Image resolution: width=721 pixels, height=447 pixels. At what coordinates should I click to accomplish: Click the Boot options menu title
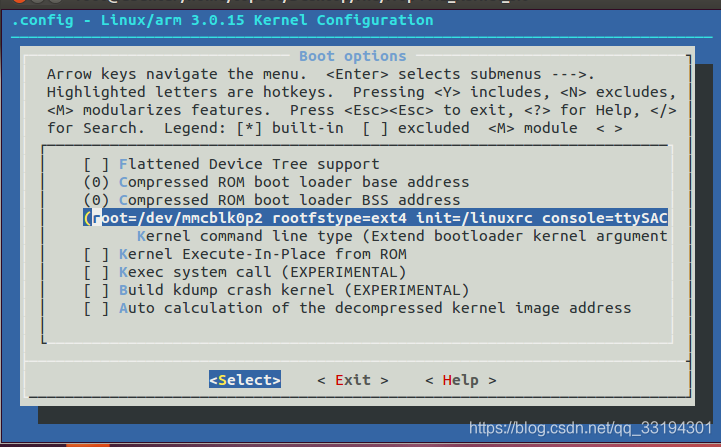[x=353, y=56]
